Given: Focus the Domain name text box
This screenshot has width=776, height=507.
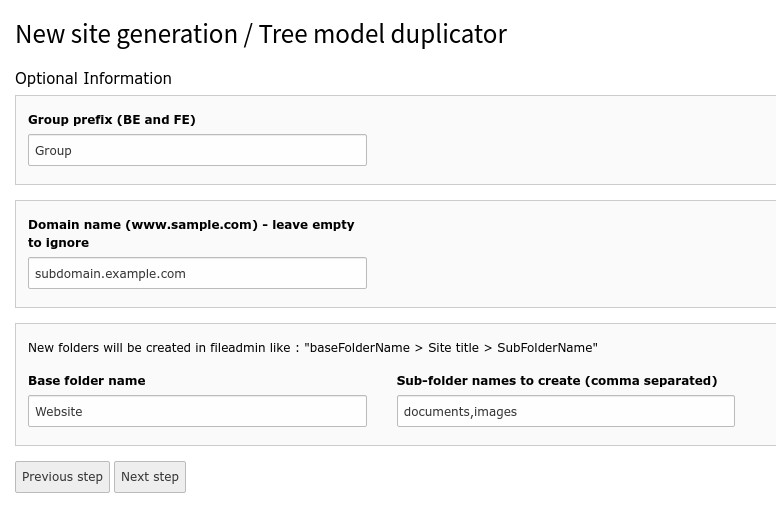Looking at the screenshot, I should click(x=197, y=273).
